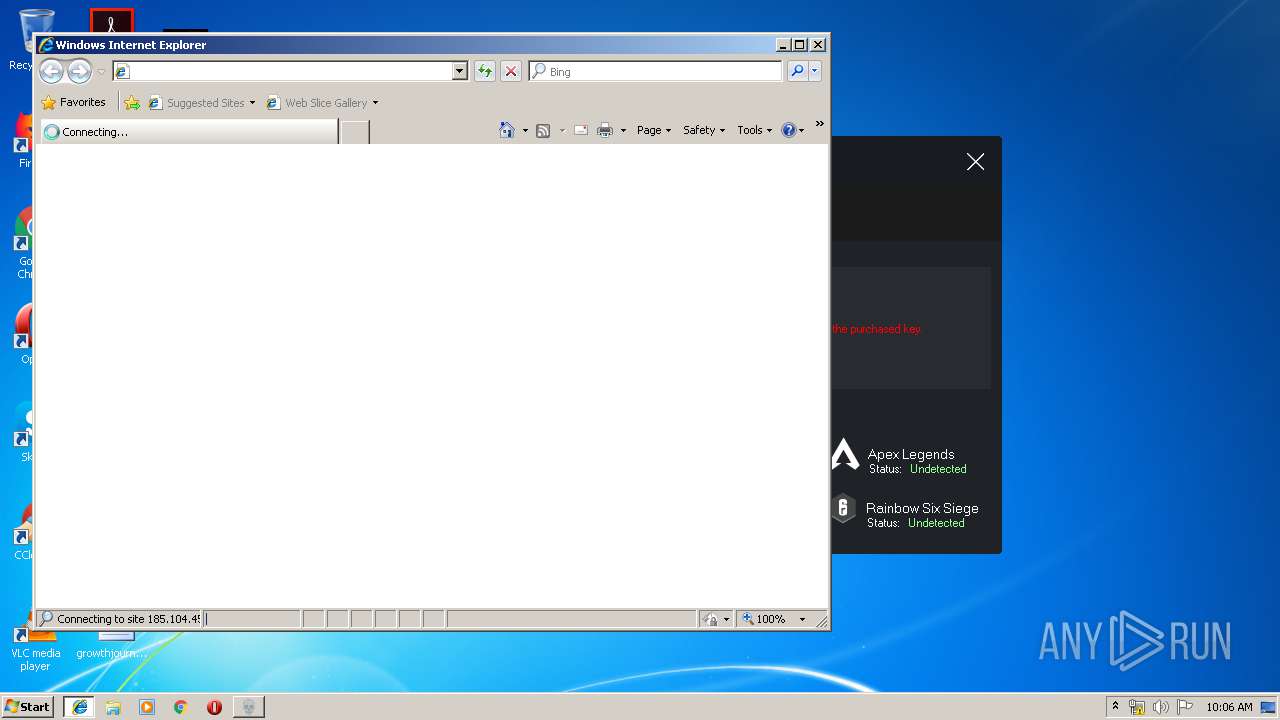Image resolution: width=1280 pixels, height=720 pixels.
Task: Close the dark loader window with X
Action: click(x=976, y=162)
